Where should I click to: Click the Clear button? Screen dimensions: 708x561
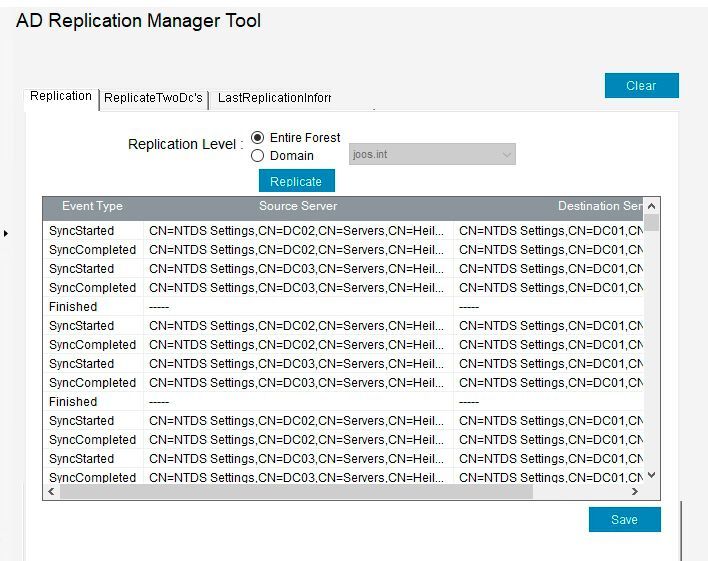tap(642, 85)
